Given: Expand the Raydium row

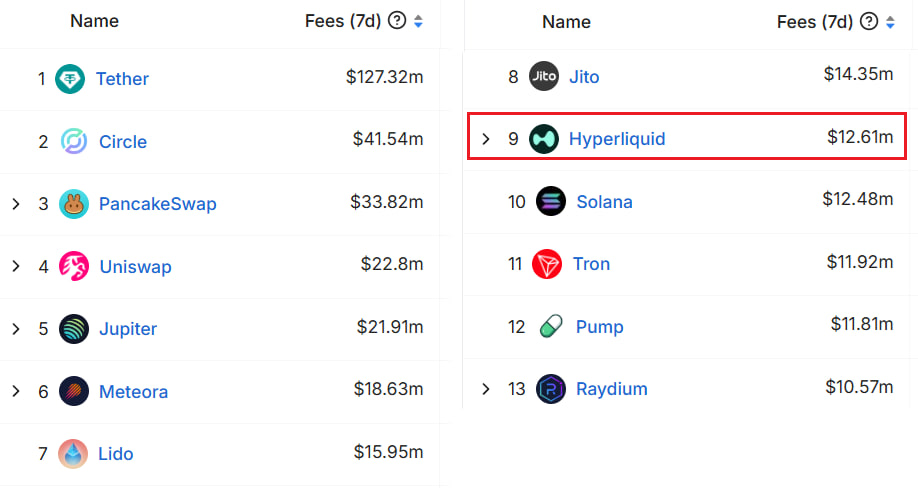Looking at the screenshot, I should 486,389.
